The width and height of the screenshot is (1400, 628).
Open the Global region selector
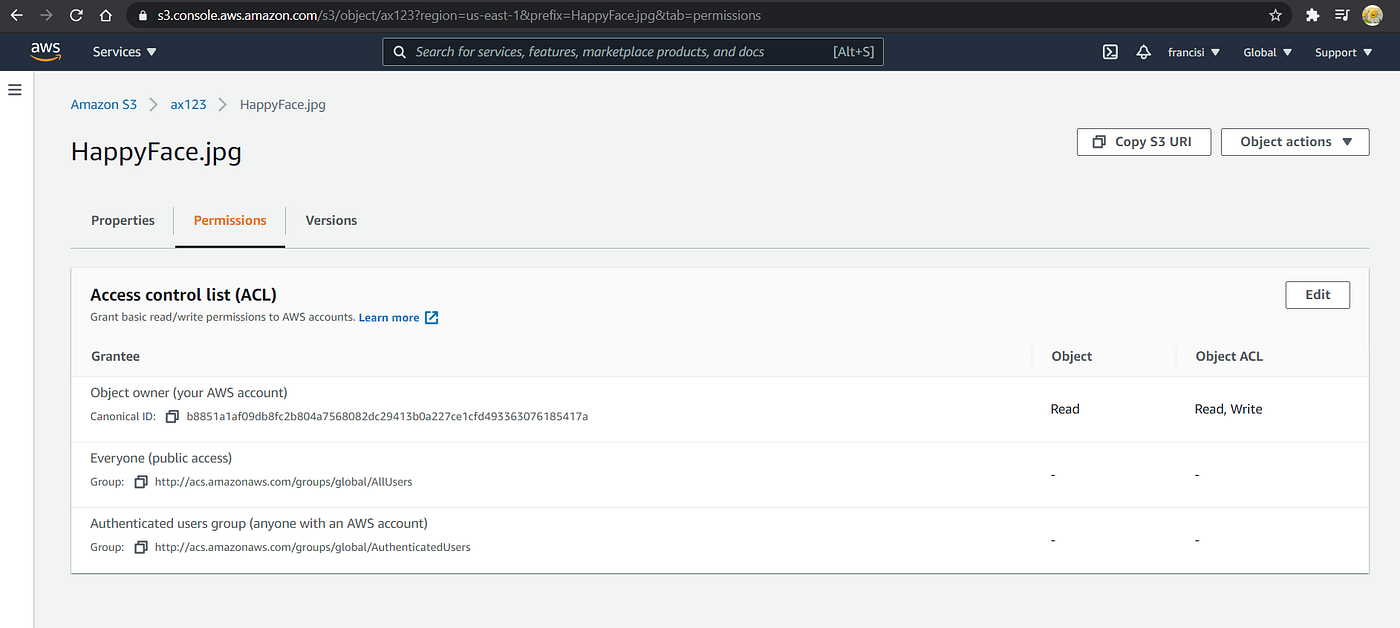[1267, 51]
